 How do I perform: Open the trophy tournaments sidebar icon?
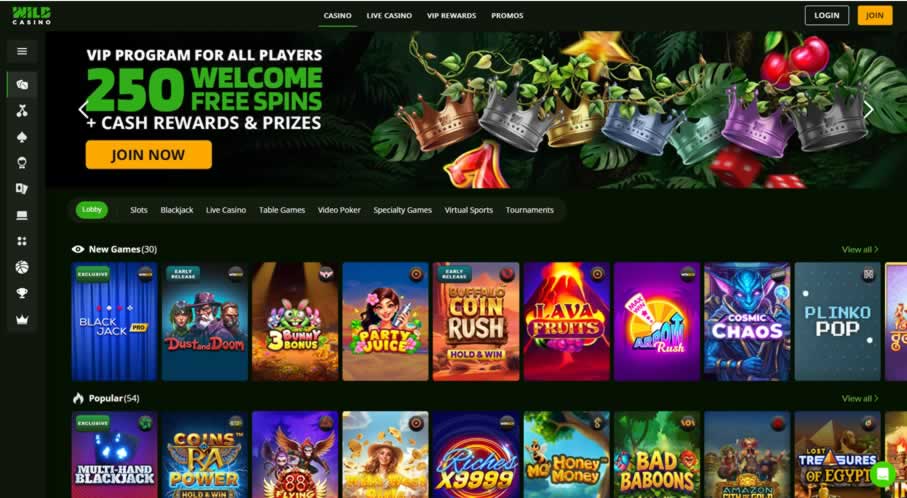pyautogui.click(x=22, y=293)
